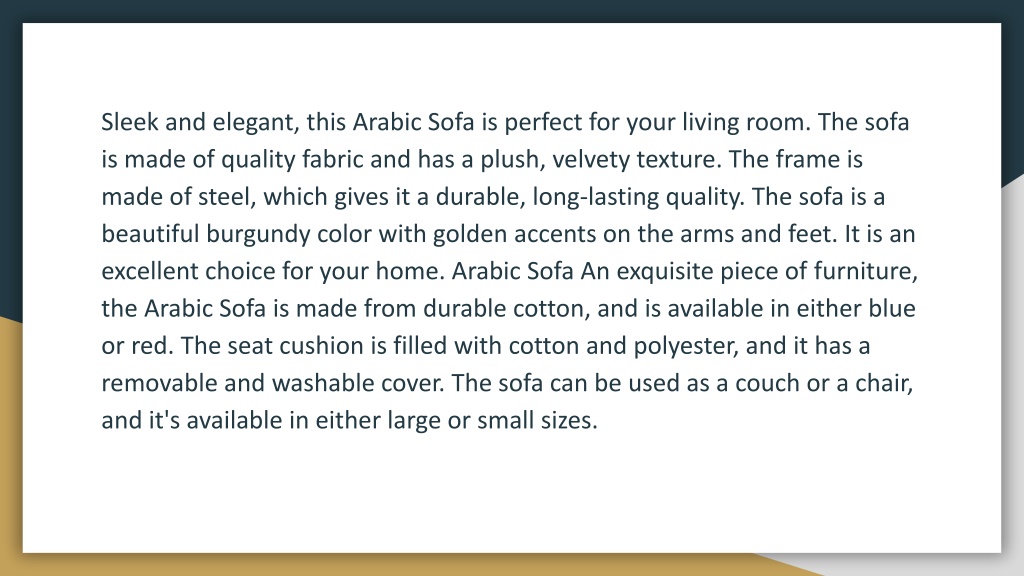Image resolution: width=1024 pixels, height=576 pixels.
Task: Click the phrase "couch or a chair"
Action: 822,383
